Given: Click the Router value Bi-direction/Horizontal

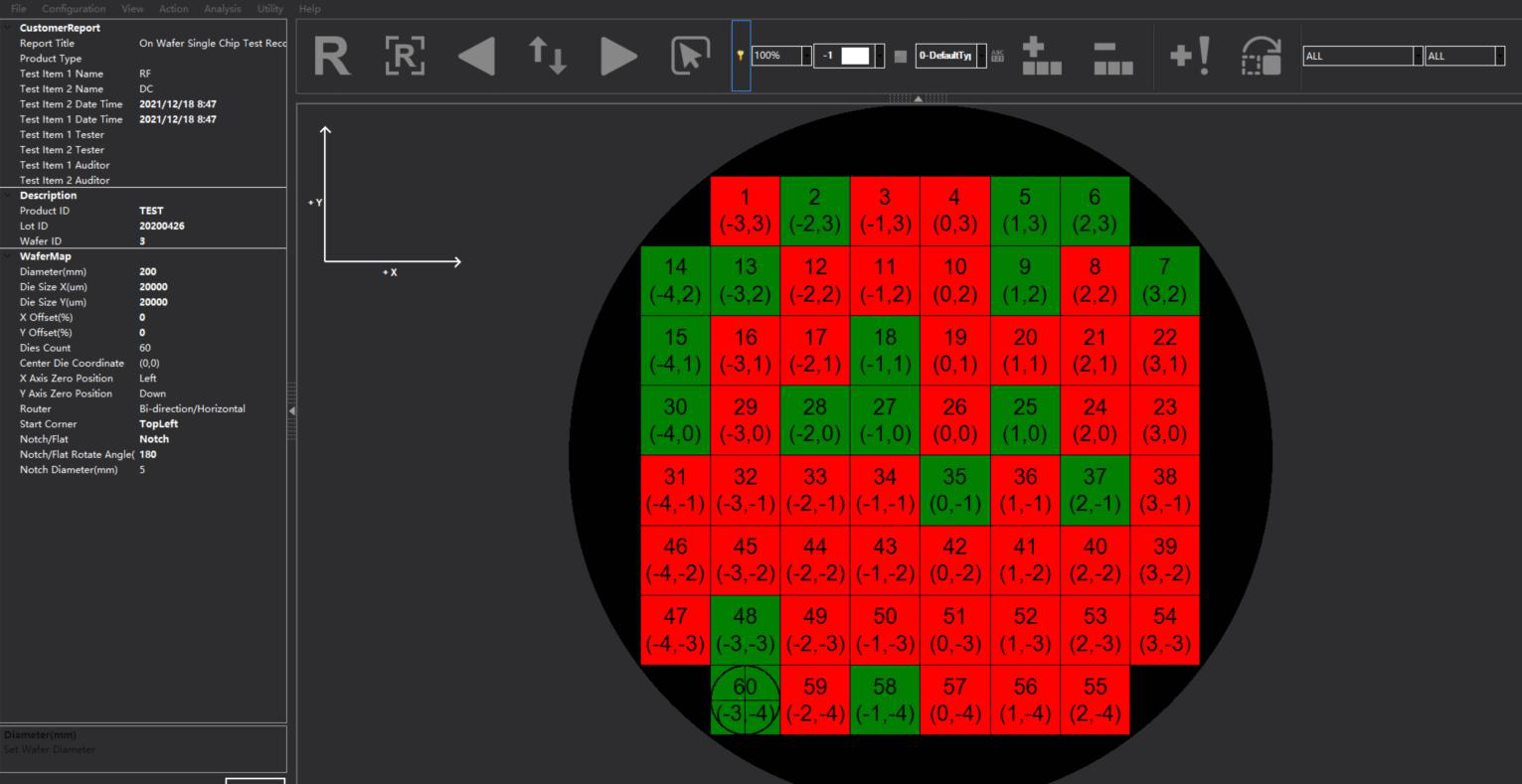Looking at the screenshot, I should (x=192, y=409).
